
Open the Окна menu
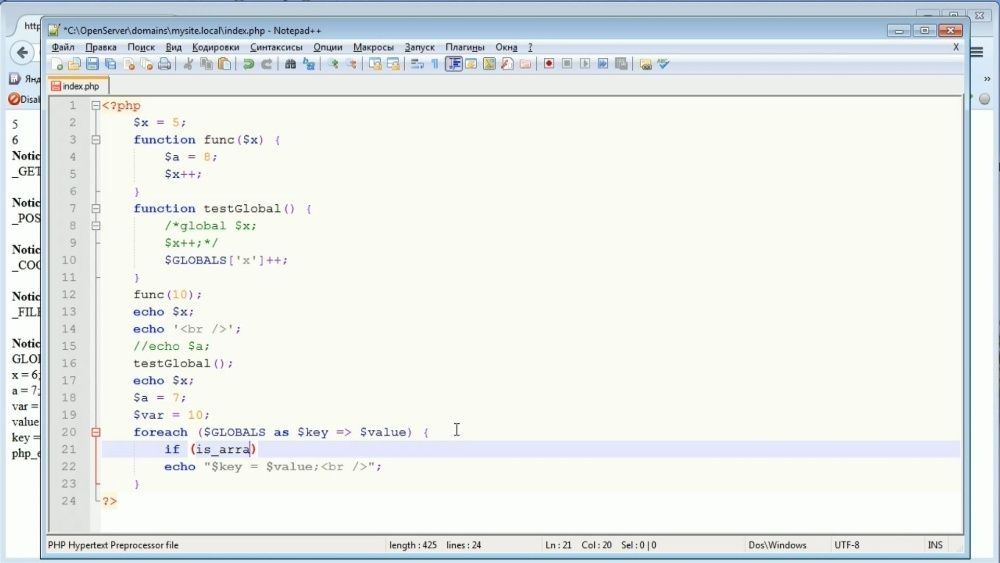506,47
